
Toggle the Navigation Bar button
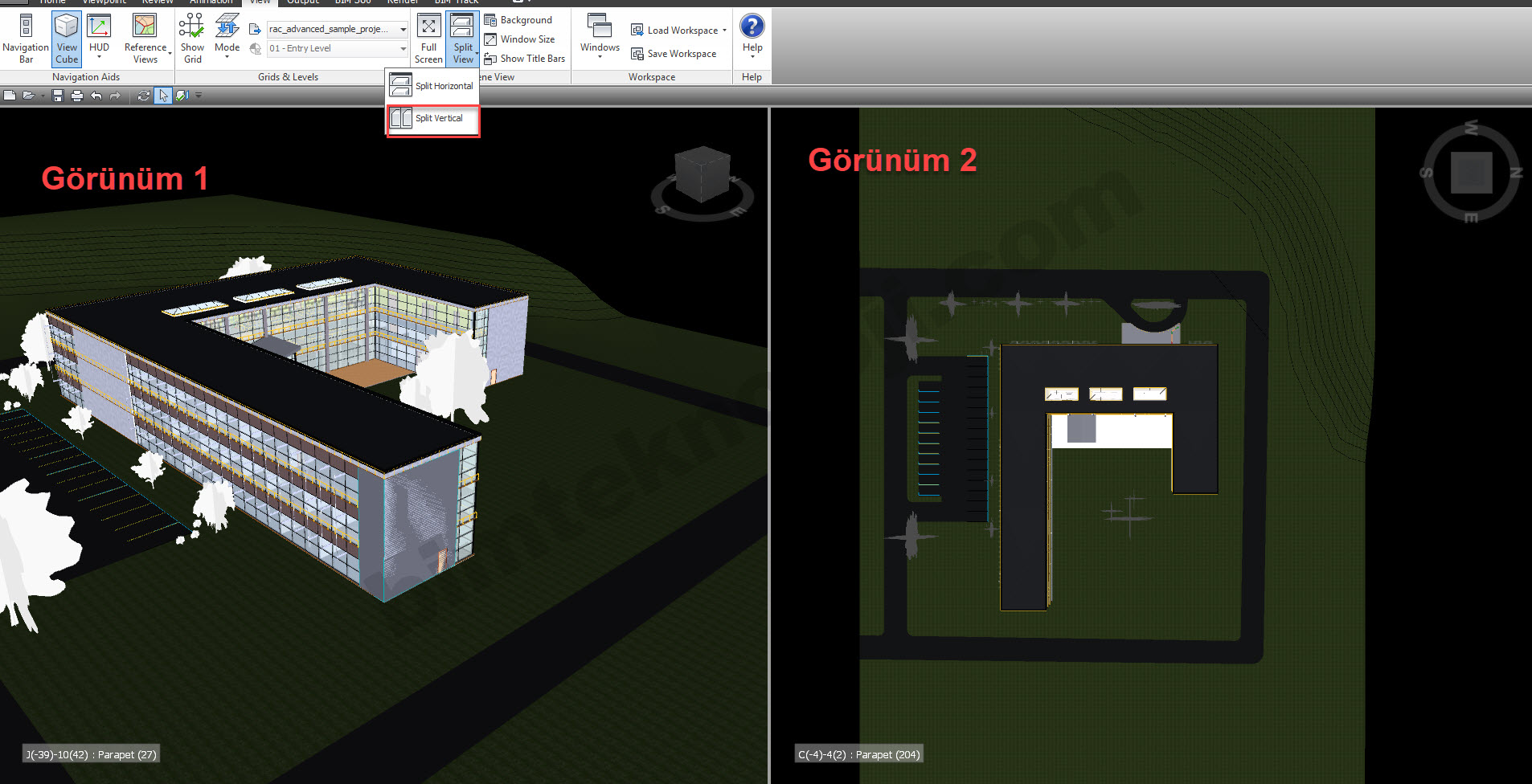coord(26,38)
